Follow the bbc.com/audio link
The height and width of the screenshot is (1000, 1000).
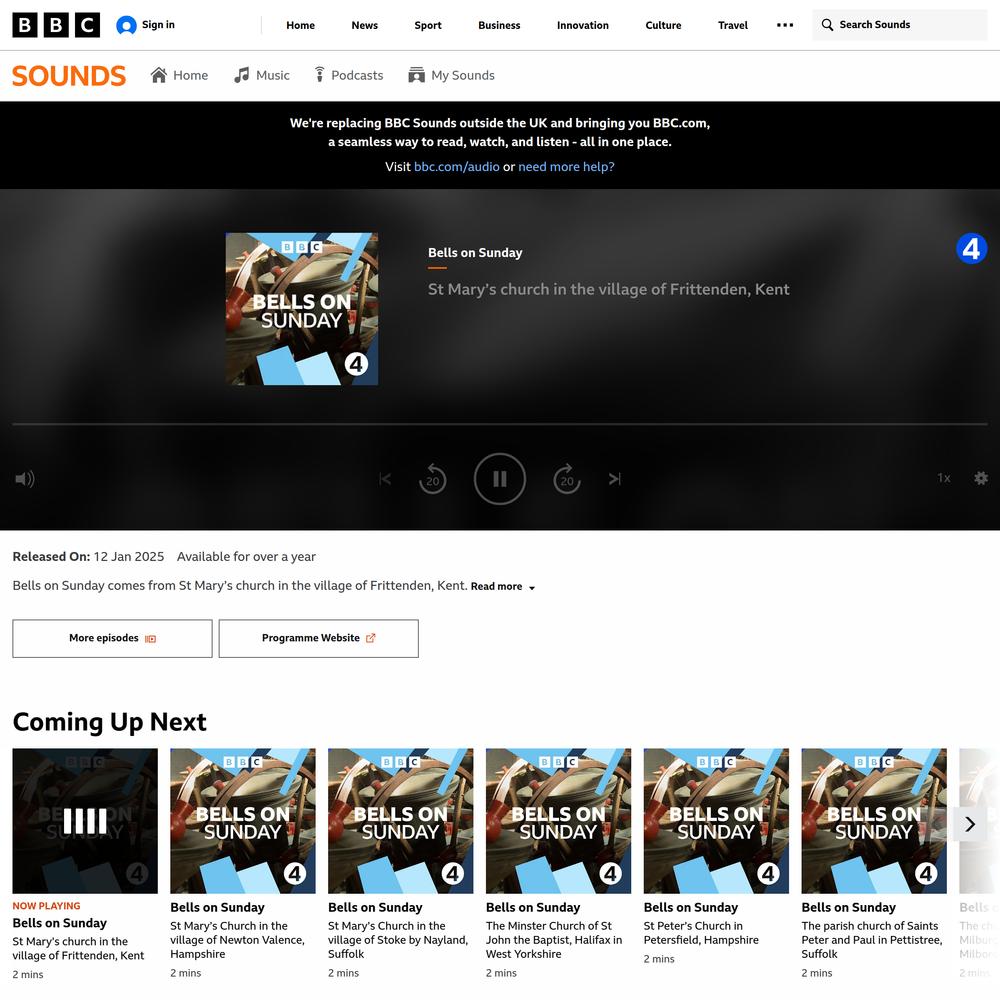point(457,167)
